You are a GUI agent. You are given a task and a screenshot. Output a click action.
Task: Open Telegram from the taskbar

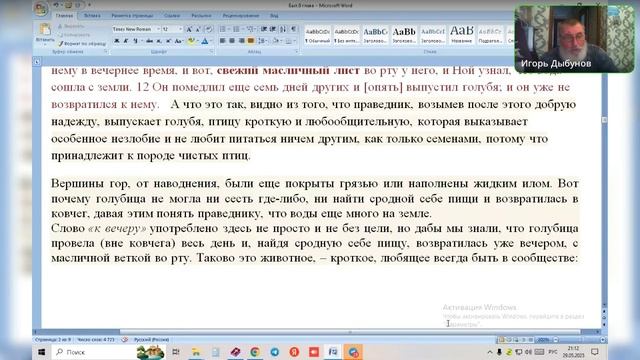(275, 352)
